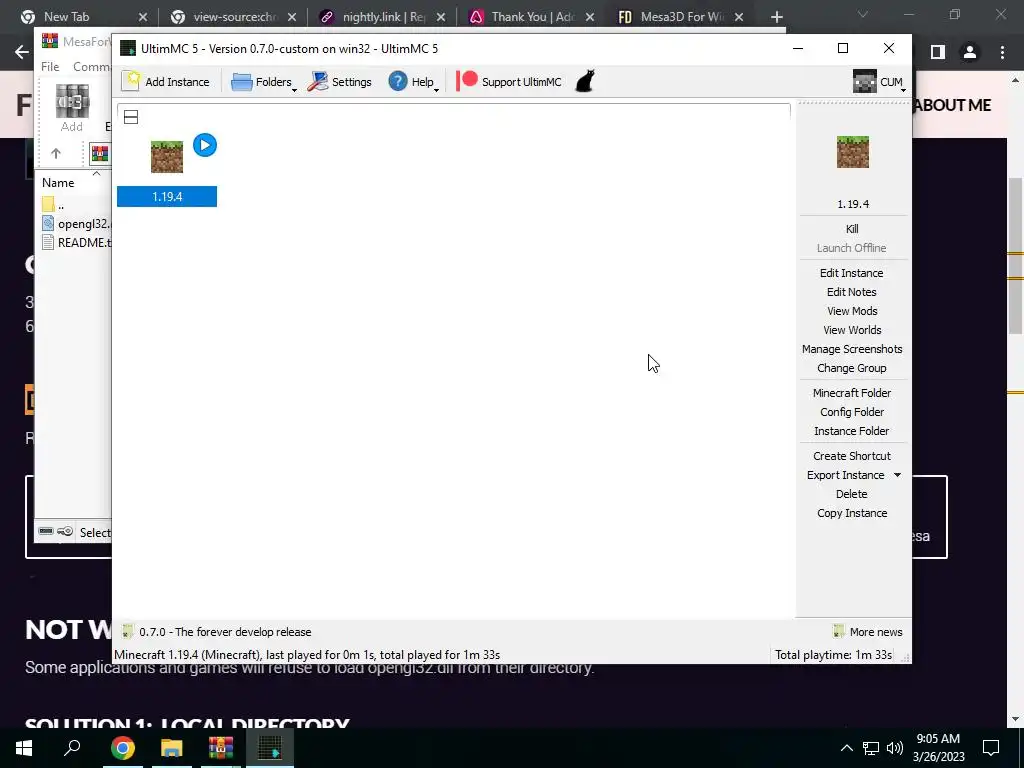Open the notification center icon
Viewport: 1024px width, 768px height.
(x=991, y=748)
